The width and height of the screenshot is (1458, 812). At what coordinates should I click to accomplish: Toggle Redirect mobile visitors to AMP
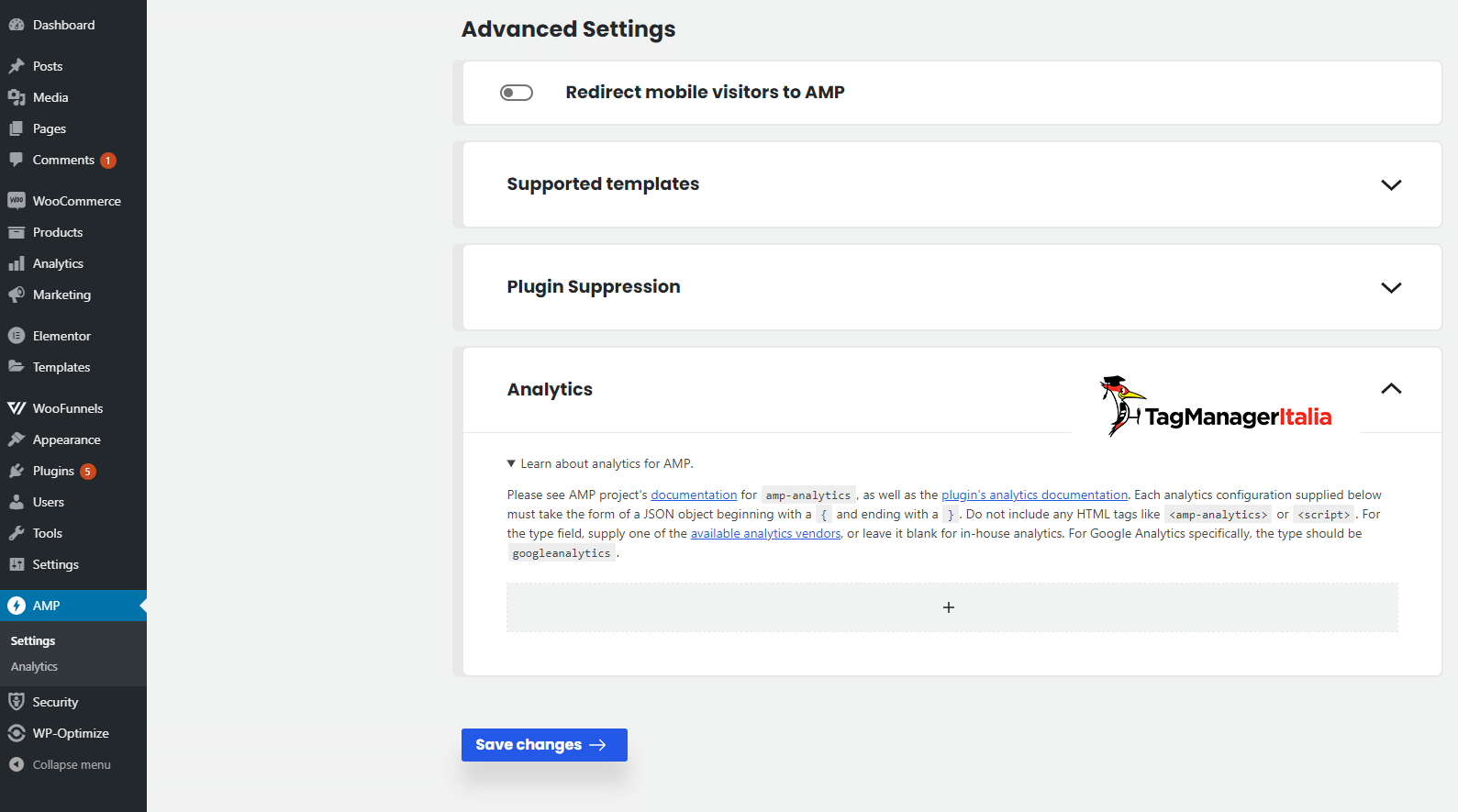(517, 93)
